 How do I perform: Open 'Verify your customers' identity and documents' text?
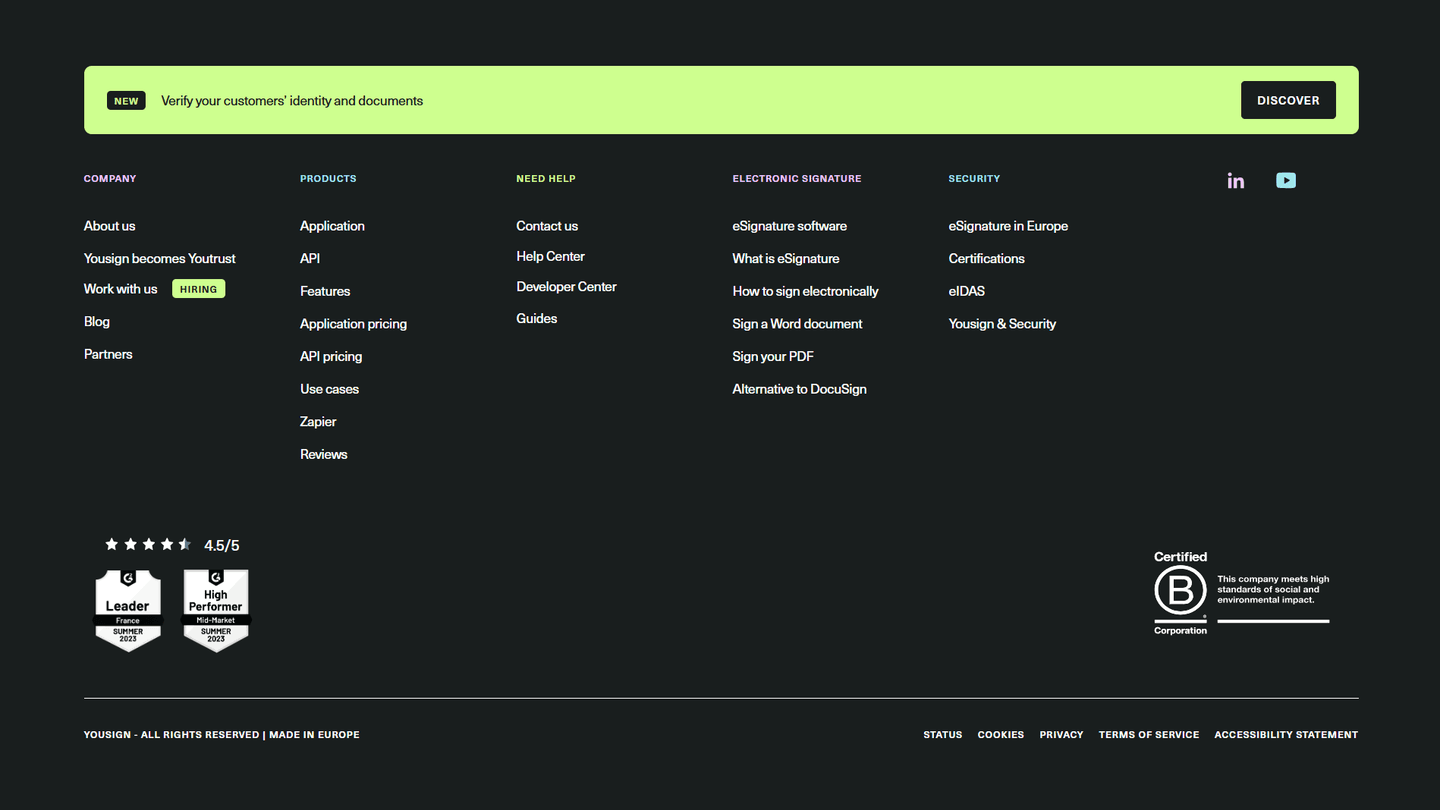click(x=292, y=101)
